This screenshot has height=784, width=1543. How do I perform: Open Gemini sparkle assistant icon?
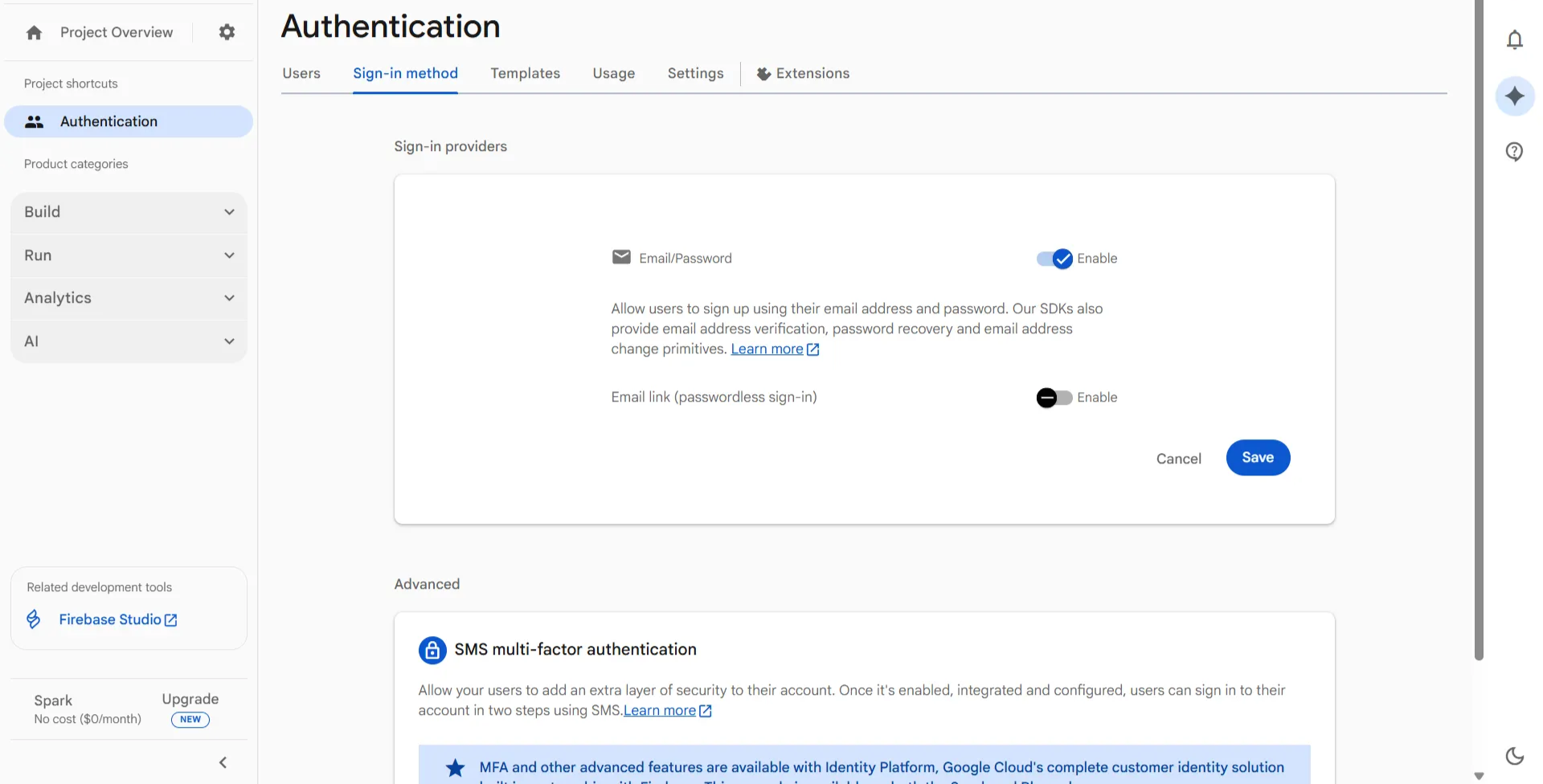click(1515, 96)
